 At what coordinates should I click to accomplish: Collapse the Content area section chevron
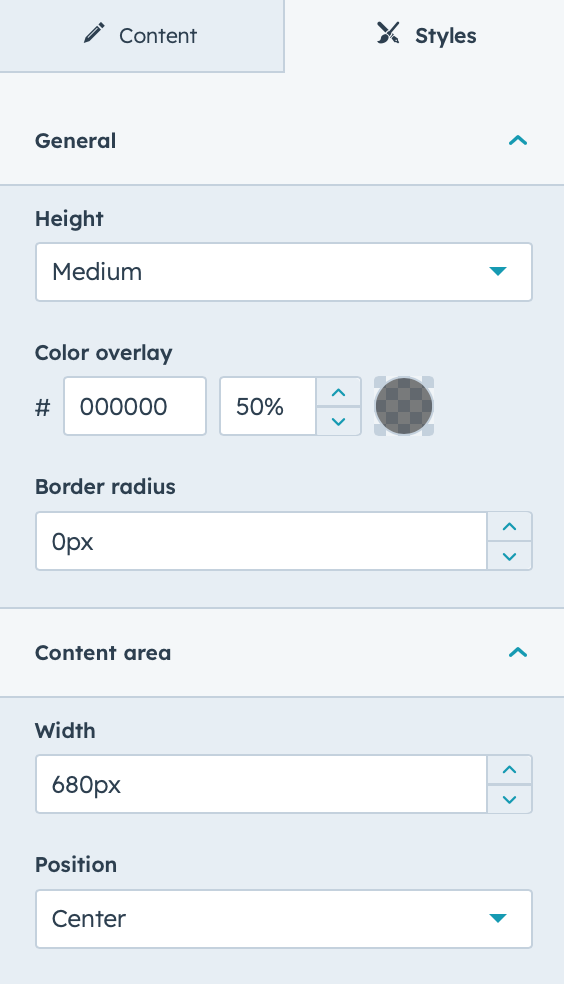[x=518, y=653]
